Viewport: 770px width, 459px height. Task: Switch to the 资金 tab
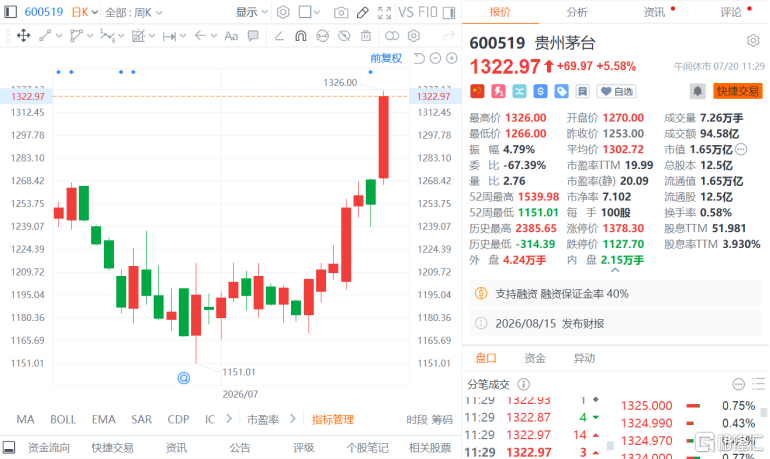click(x=535, y=358)
